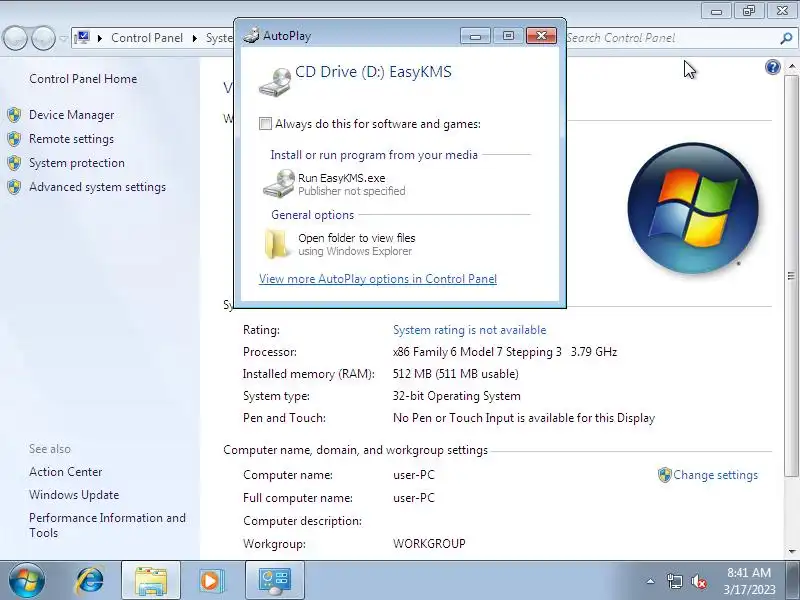This screenshot has height=600, width=800.
Task: Click the muted volume tray icon
Action: 699,581
